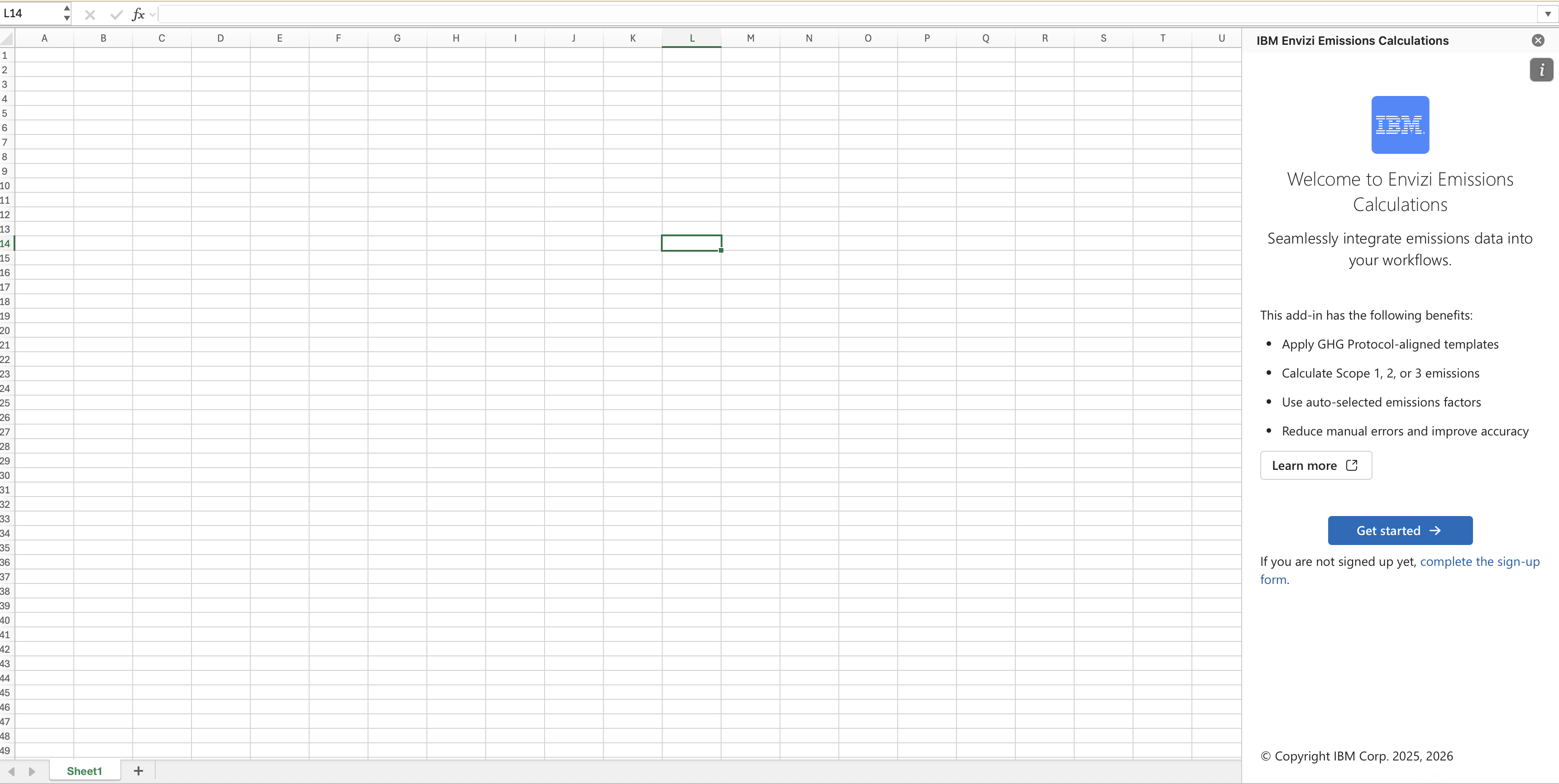Open the Learn more link button
Viewport: 1559px width, 784px height.
[1316, 466]
